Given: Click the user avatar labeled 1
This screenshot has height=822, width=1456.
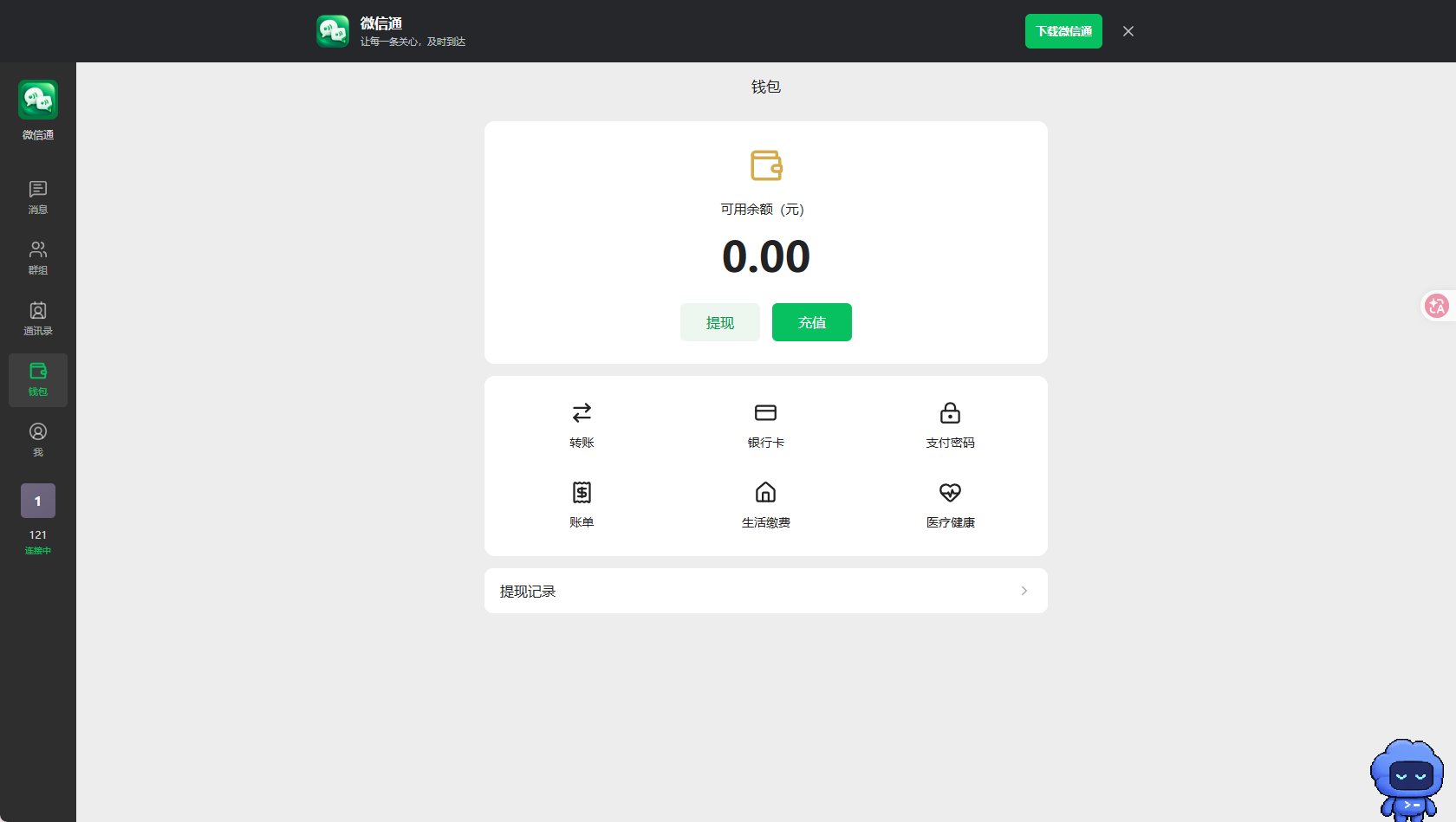Looking at the screenshot, I should point(38,501).
